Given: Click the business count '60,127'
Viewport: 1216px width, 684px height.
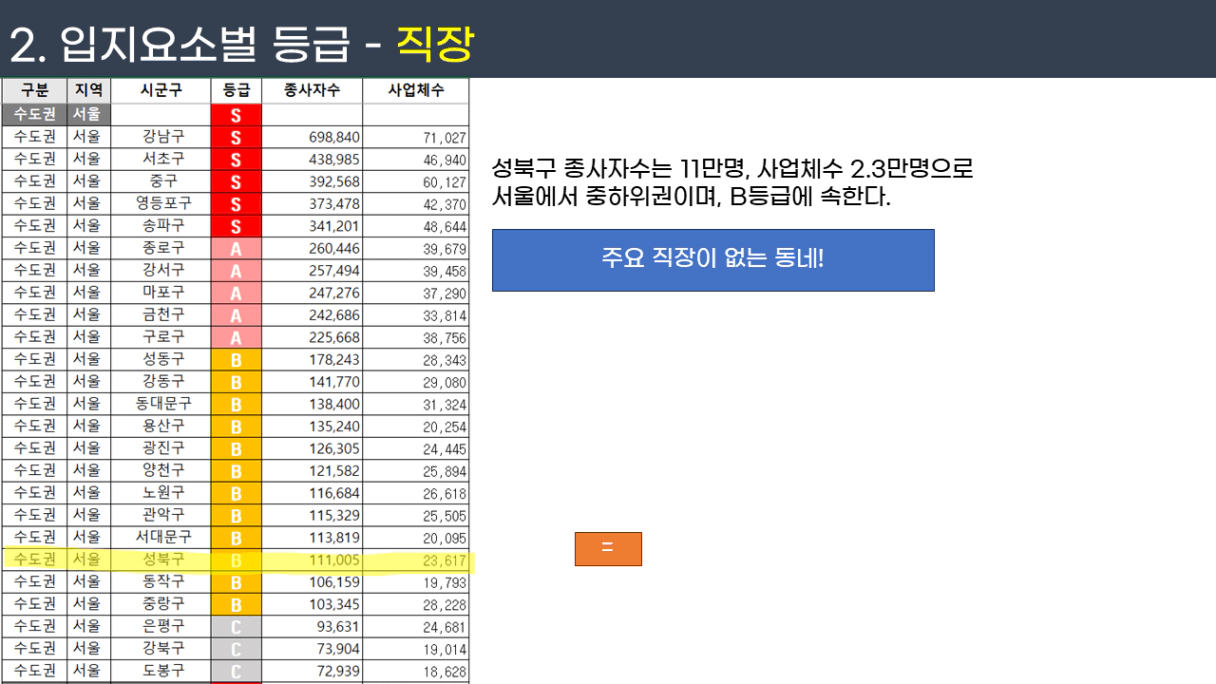Looking at the screenshot, I should (444, 182).
